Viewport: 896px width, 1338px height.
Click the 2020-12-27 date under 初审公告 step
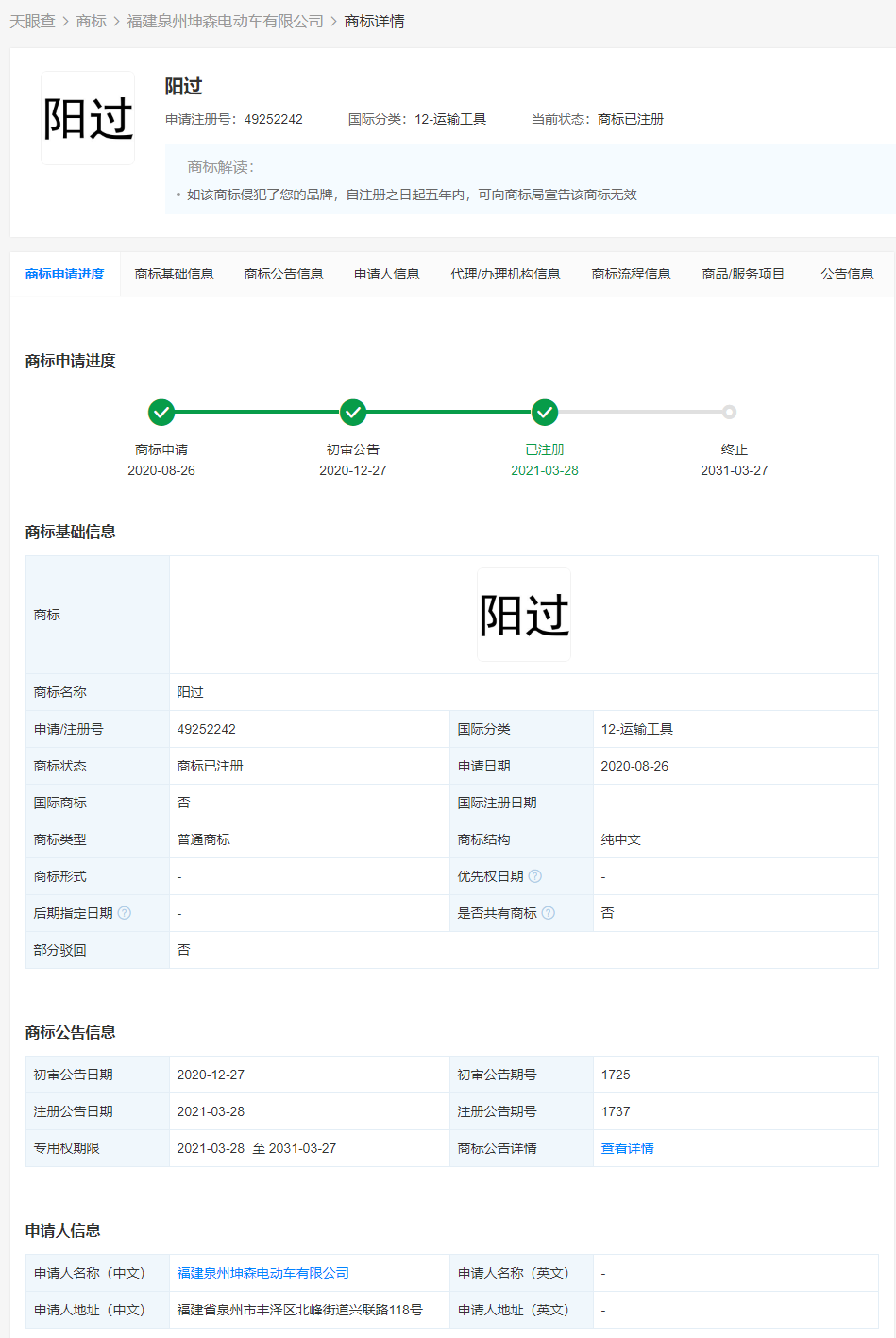tap(353, 470)
